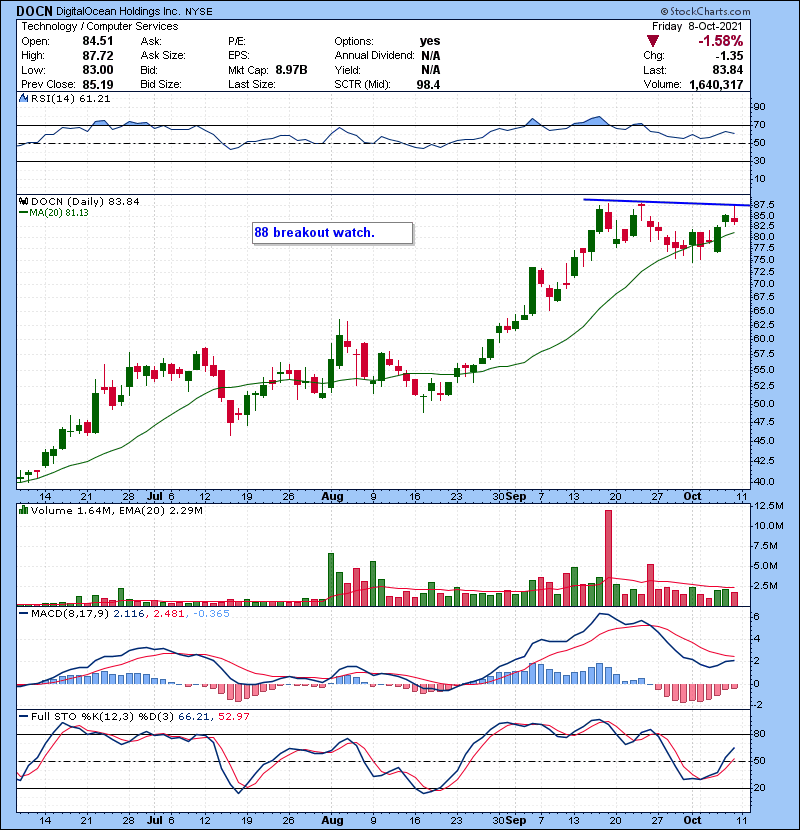800x830 pixels.
Task: Click the RSI(14) 61.21 indicator label
Action: (x=70, y=98)
